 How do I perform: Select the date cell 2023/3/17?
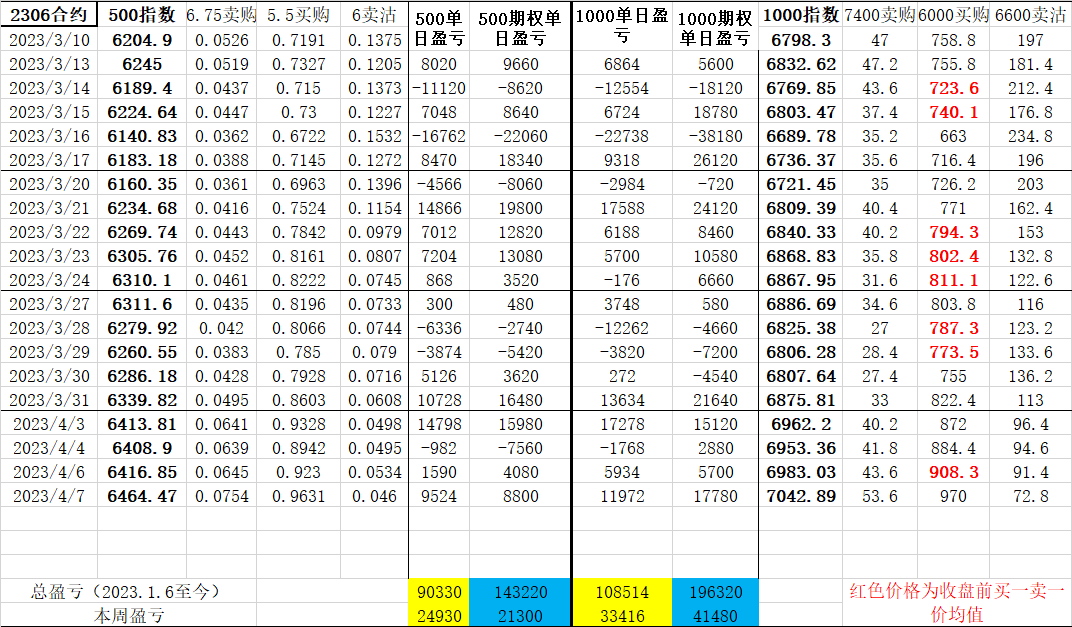click(x=49, y=160)
